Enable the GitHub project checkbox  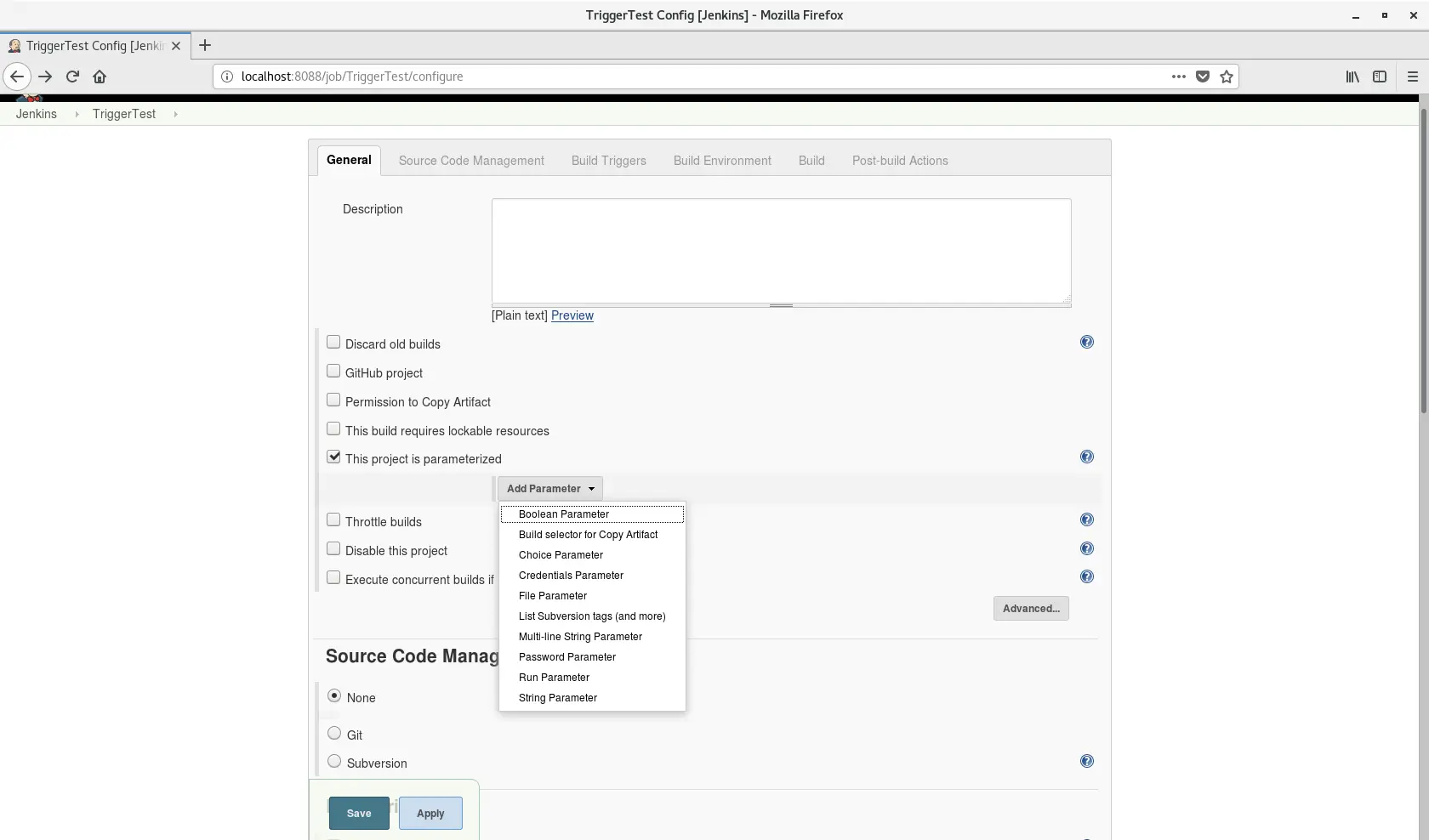tap(333, 371)
